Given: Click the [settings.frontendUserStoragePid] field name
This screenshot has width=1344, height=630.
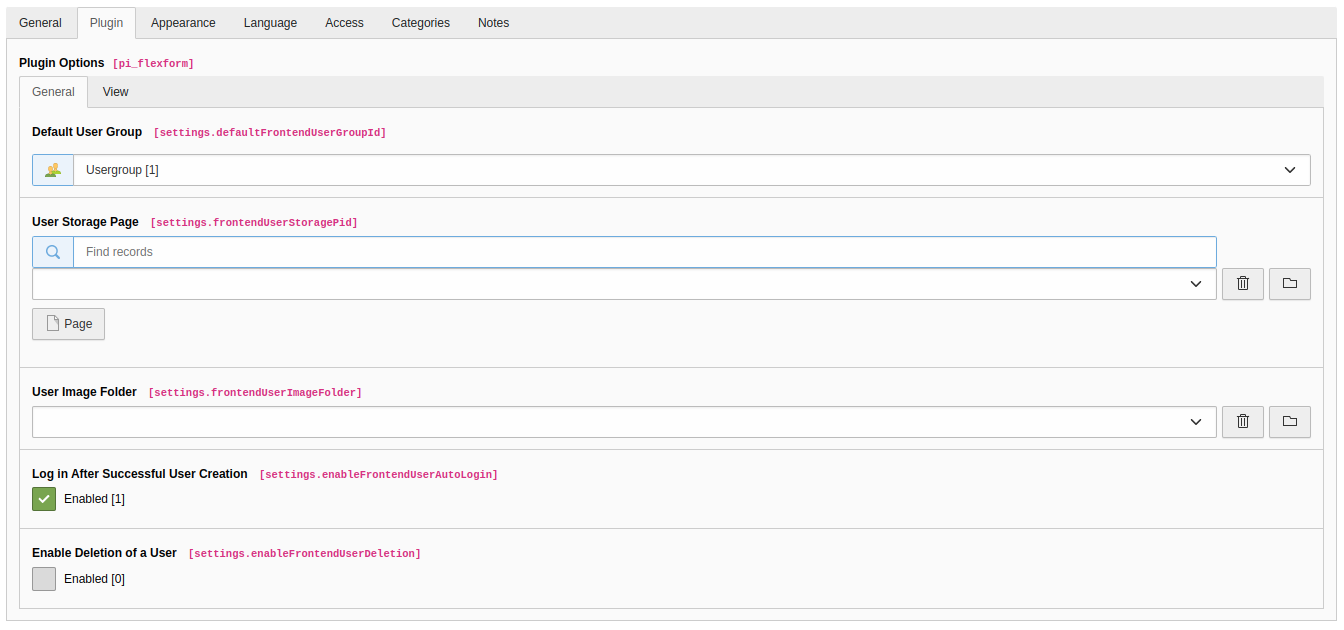Looking at the screenshot, I should pos(254,223).
